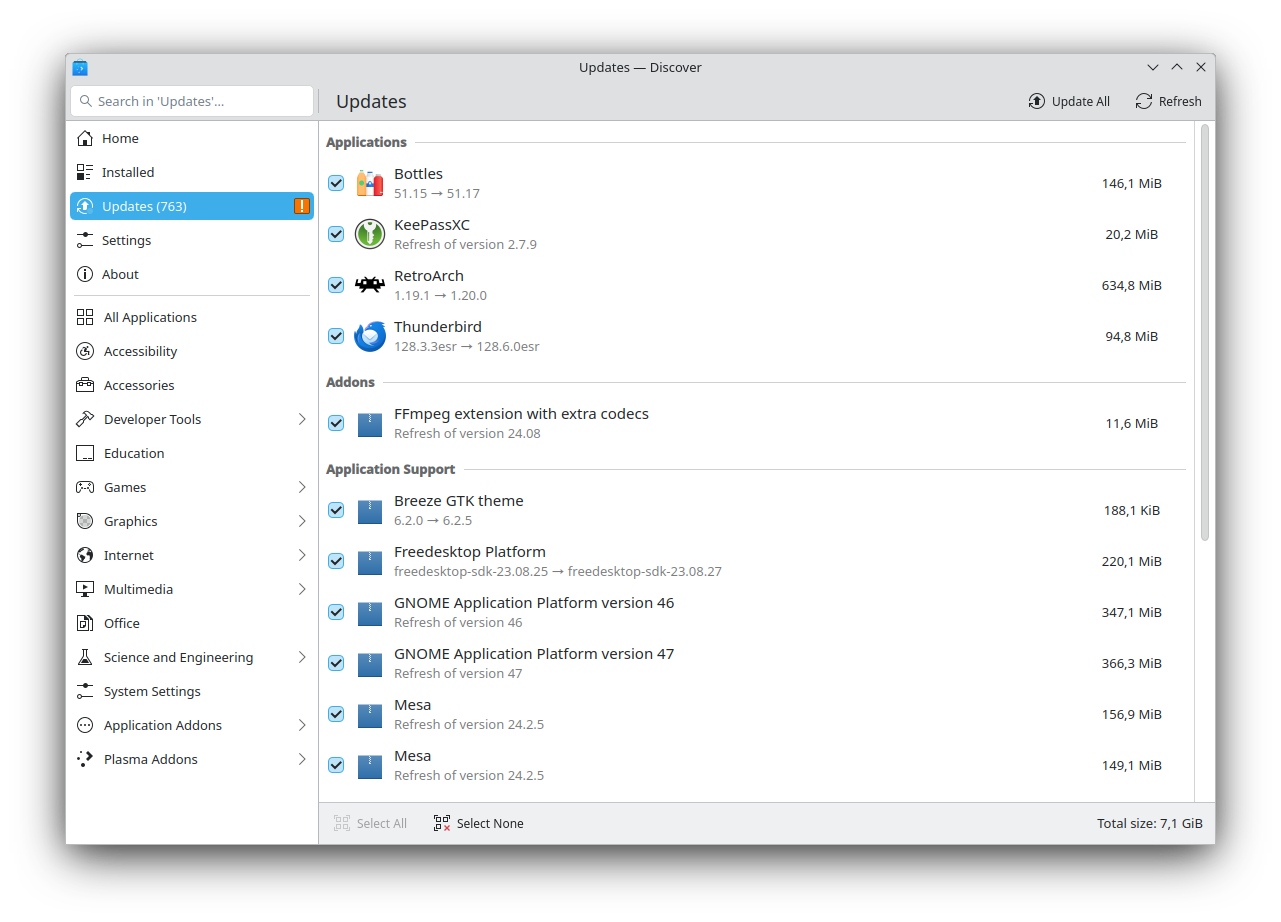Click the System Settings sliders icon
The image size is (1281, 922).
[85, 691]
